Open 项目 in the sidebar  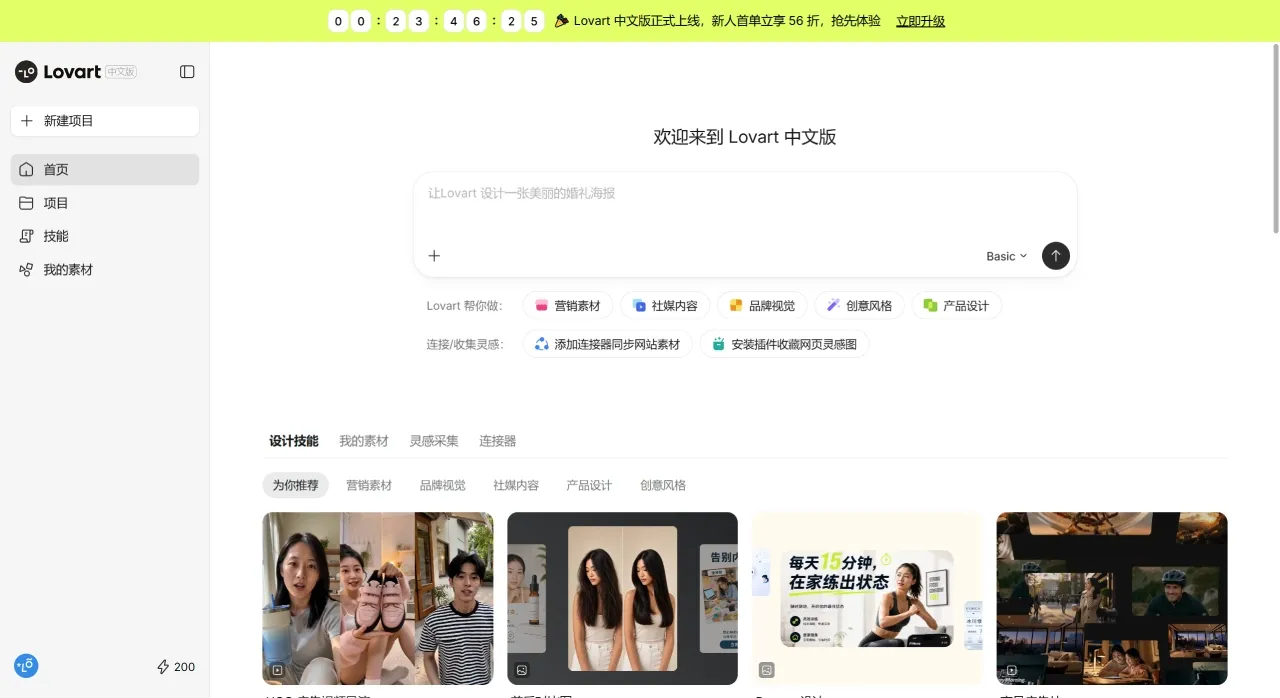(105, 203)
